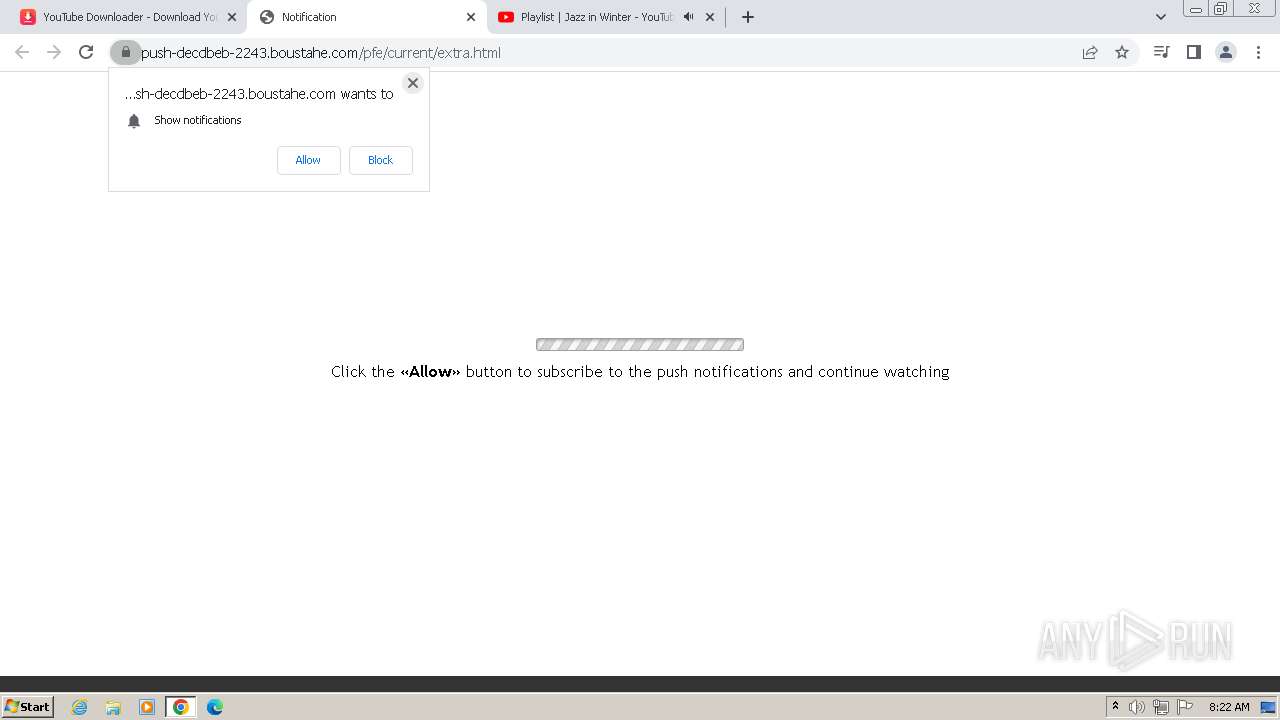Select the Chrome taskbar icon
Screen dimensions: 1280x720
coord(181,707)
